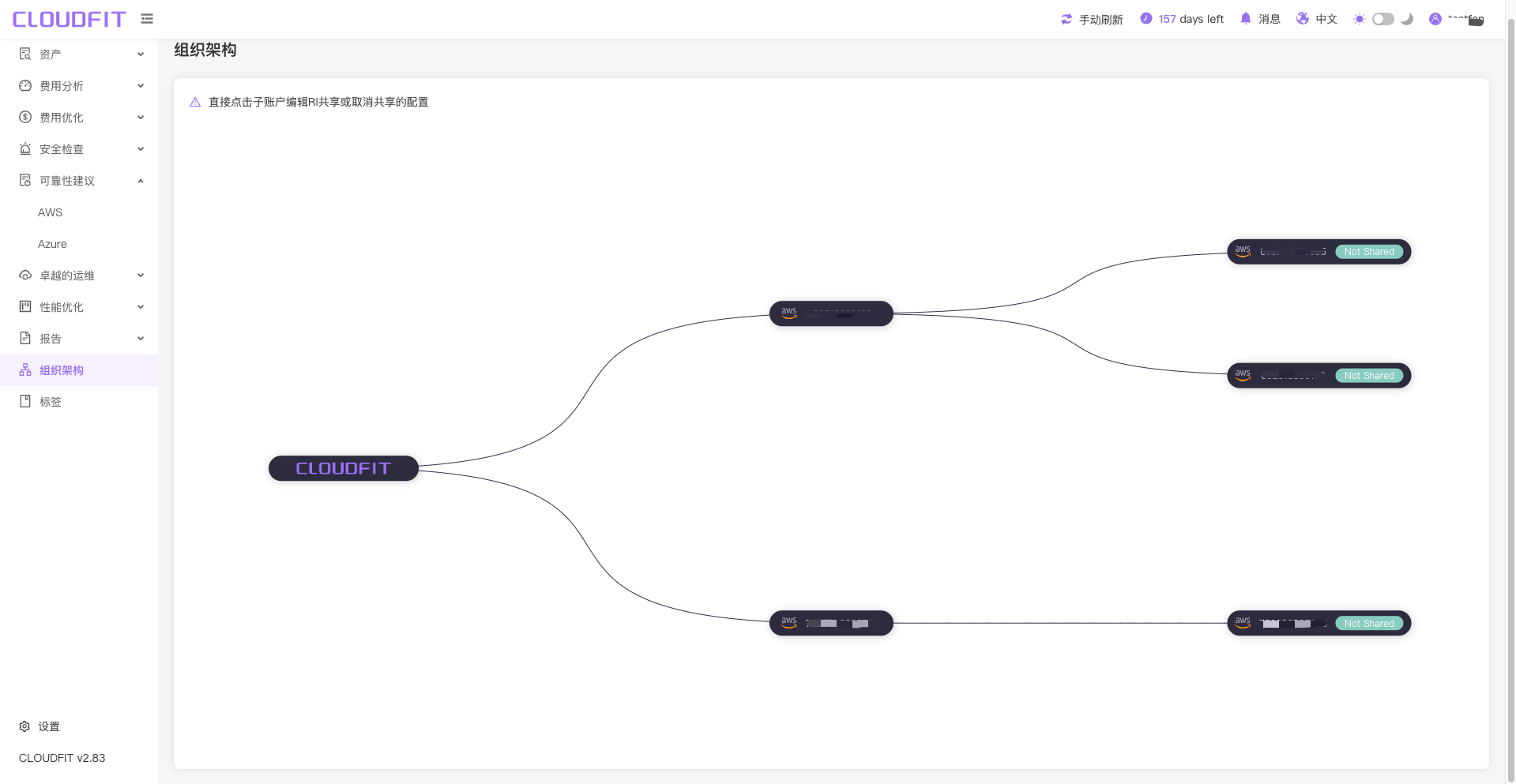Click the 可靠性建议 sidebar icon

[x=25, y=180]
